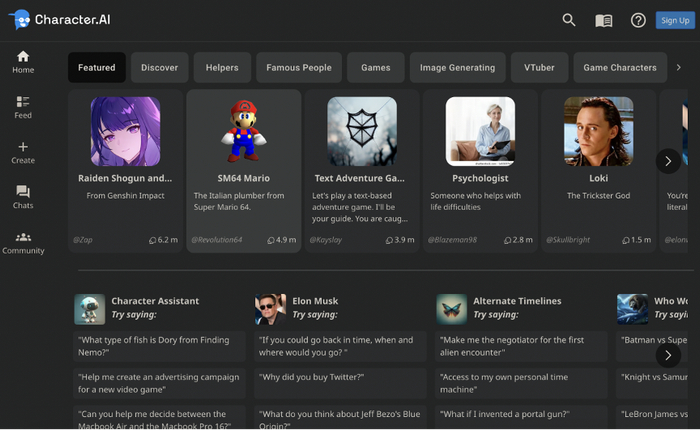Open the Raiden Shogun character image

pos(125,131)
